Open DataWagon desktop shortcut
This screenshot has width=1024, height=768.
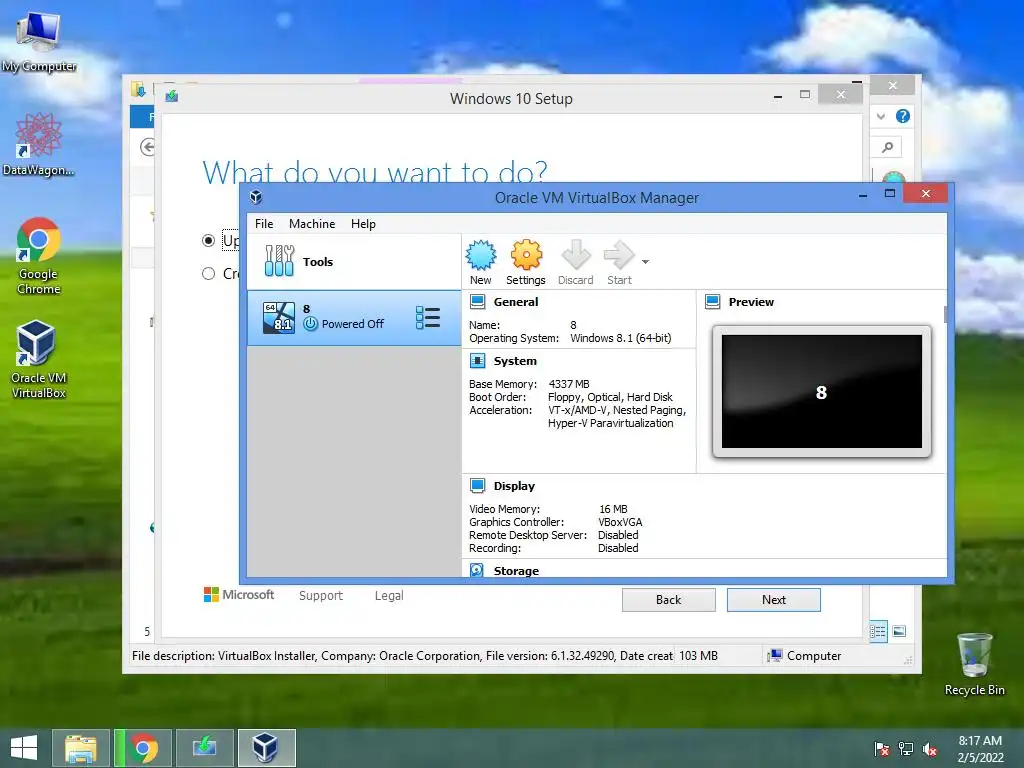[x=39, y=145]
